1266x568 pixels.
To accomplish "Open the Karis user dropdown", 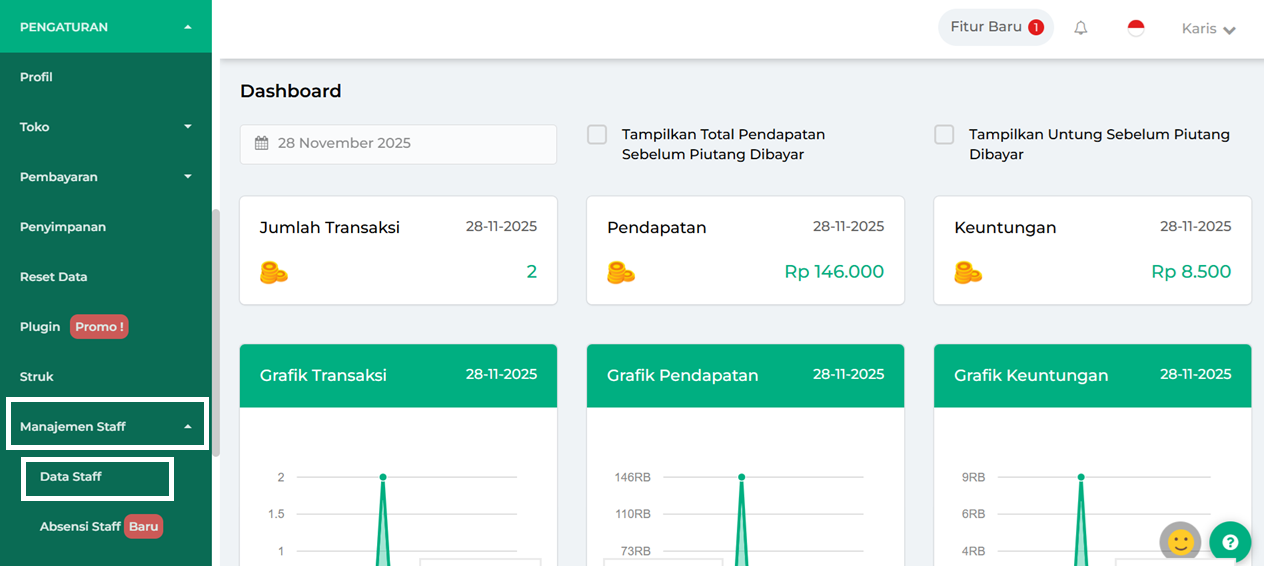I will coord(1208,29).
